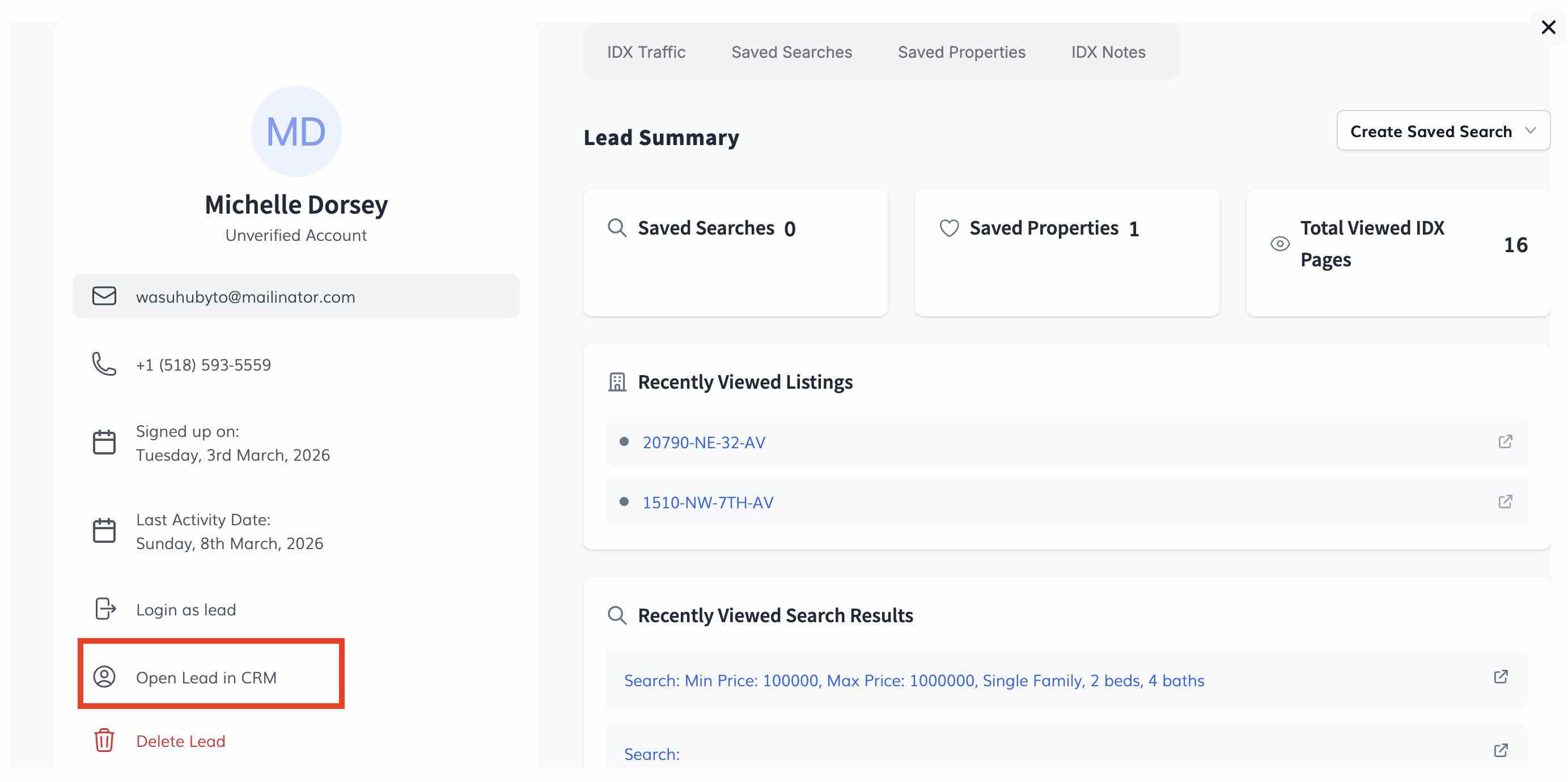
Task: Click the Create Saved Search chevron arrow
Action: pyautogui.click(x=1530, y=131)
